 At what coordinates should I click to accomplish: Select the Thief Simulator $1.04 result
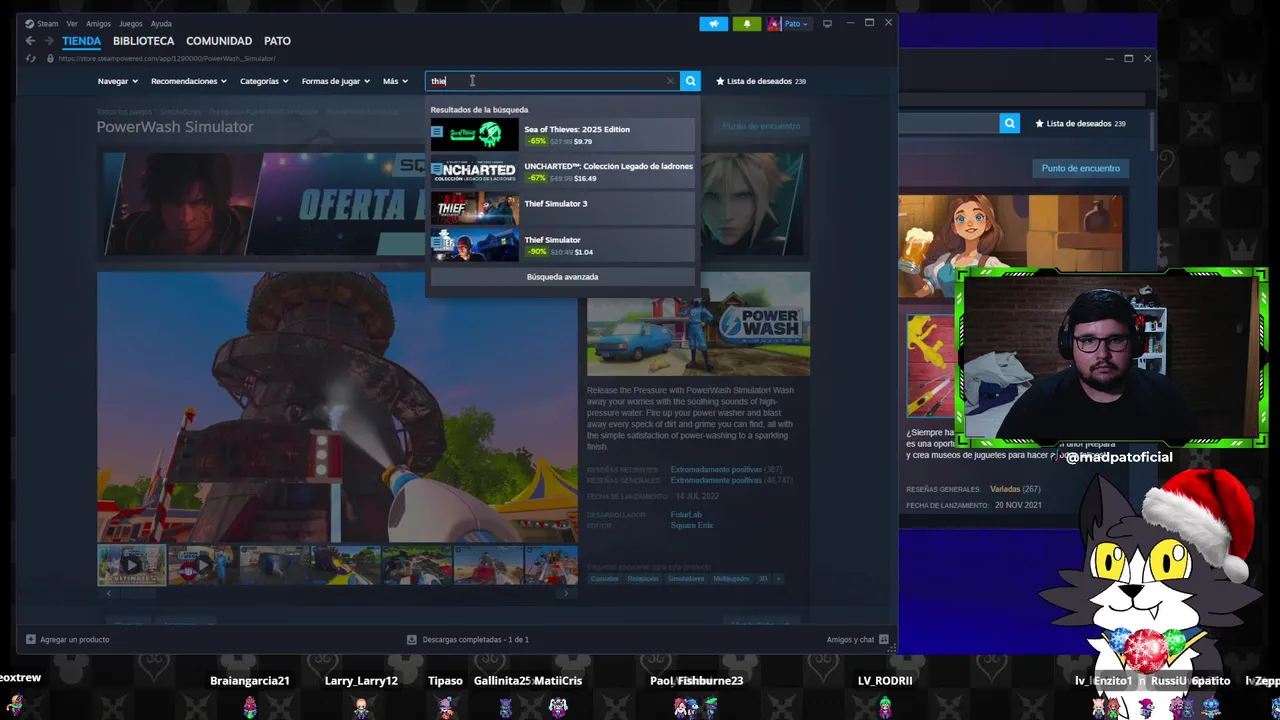click(562, 245)
